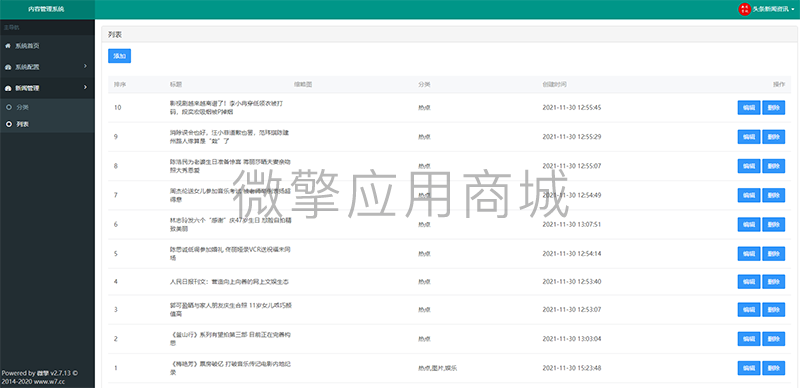Click the news title mentioning 11岁女儿
800x388 pixels.
(231, 309)
